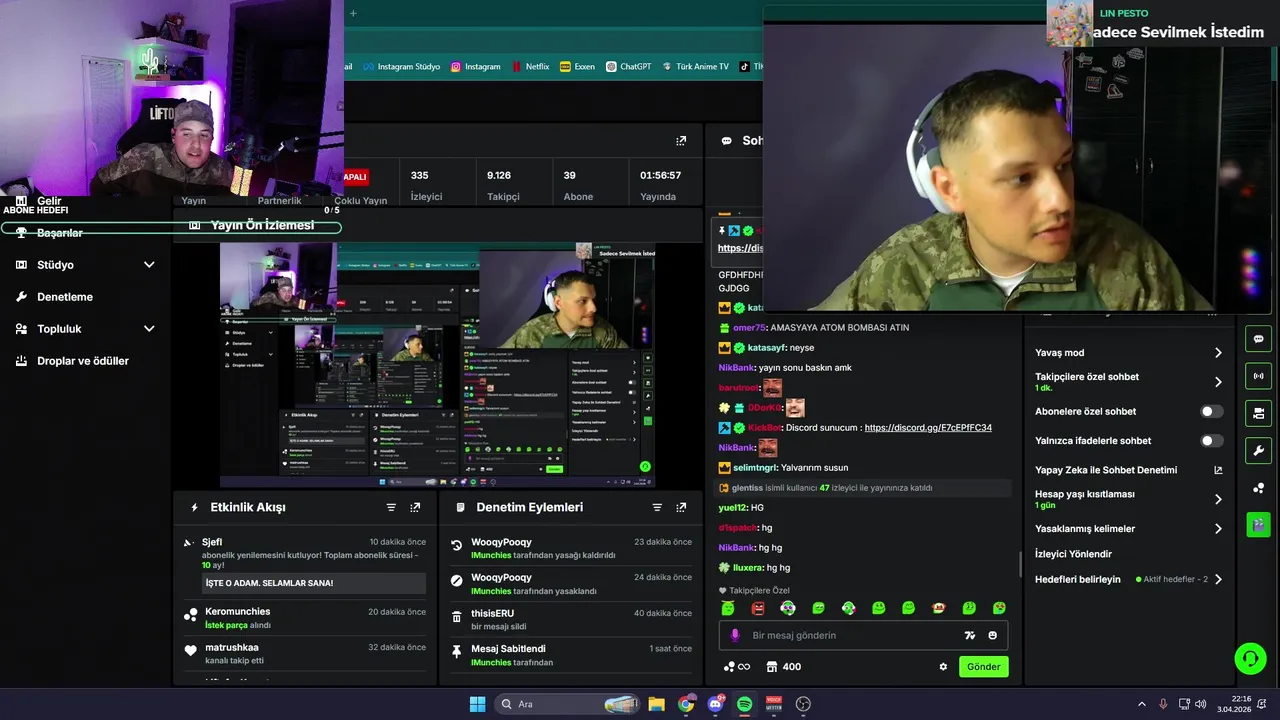The height and width of the screenshot is (720, 1280).
Task: Pop out the stream stats panel
Action: point(681,141)
